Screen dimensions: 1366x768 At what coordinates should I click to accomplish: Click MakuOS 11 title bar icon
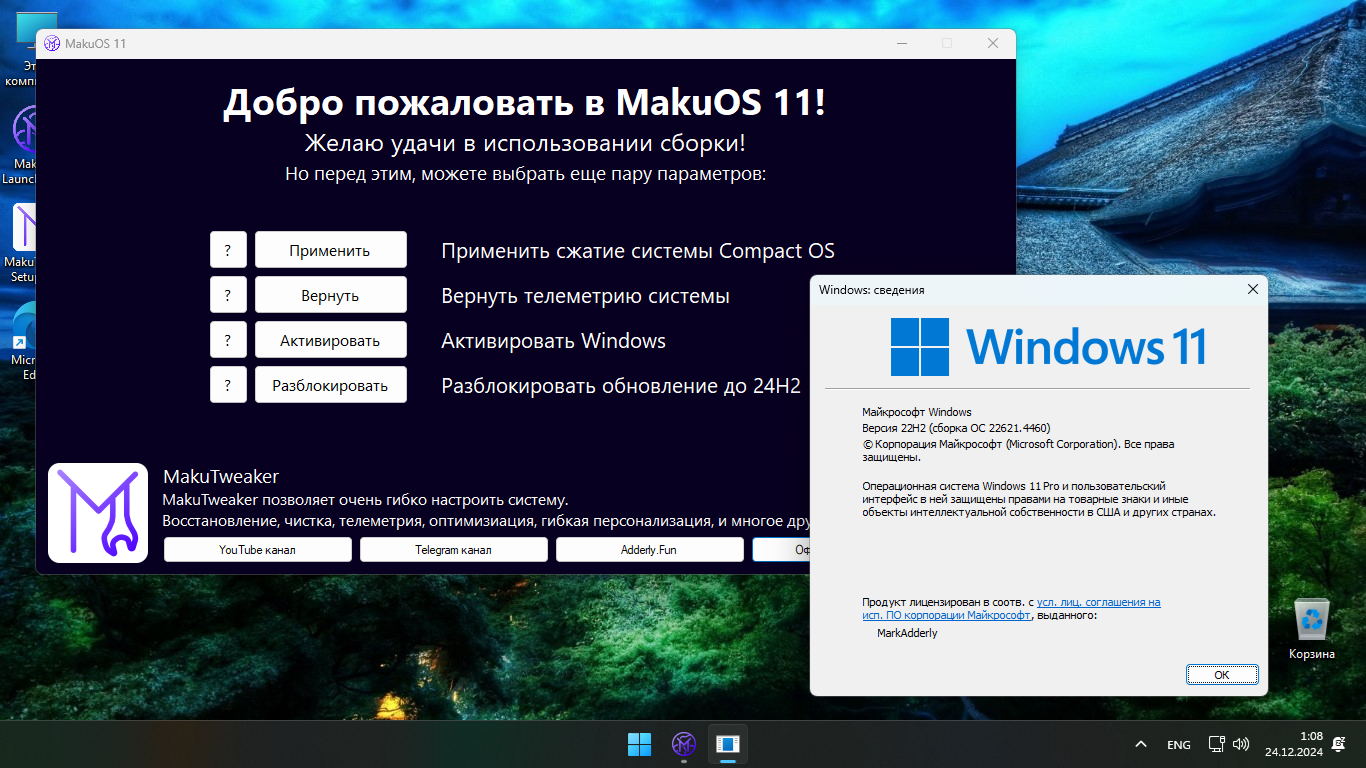tap(52, 43)
